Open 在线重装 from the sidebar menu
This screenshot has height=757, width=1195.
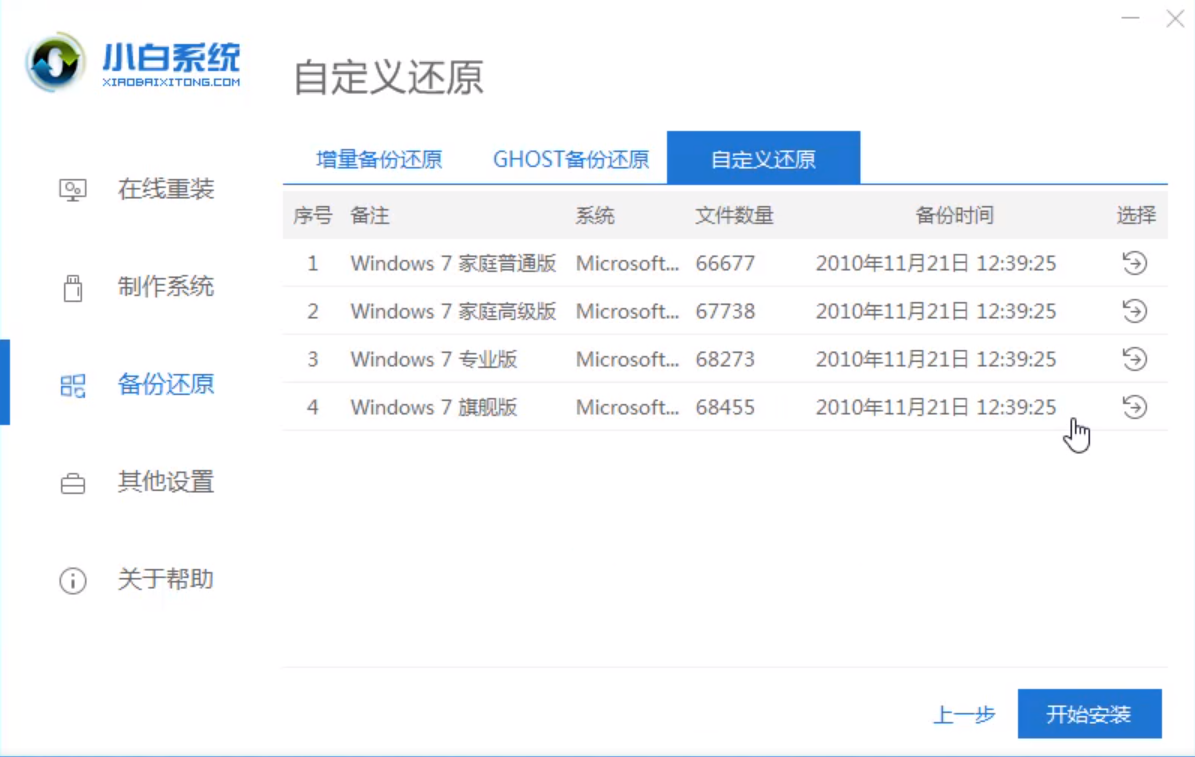click(x=165, y=189)
